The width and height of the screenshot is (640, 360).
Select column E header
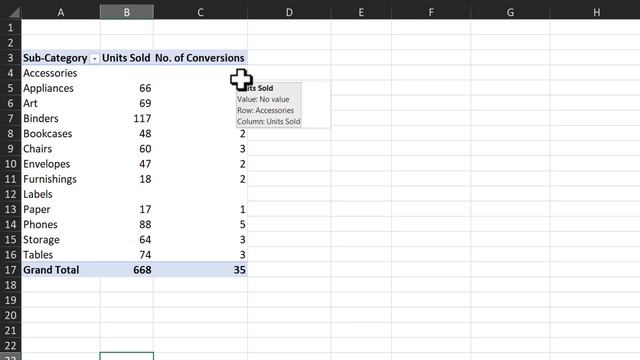click(361, 12)
